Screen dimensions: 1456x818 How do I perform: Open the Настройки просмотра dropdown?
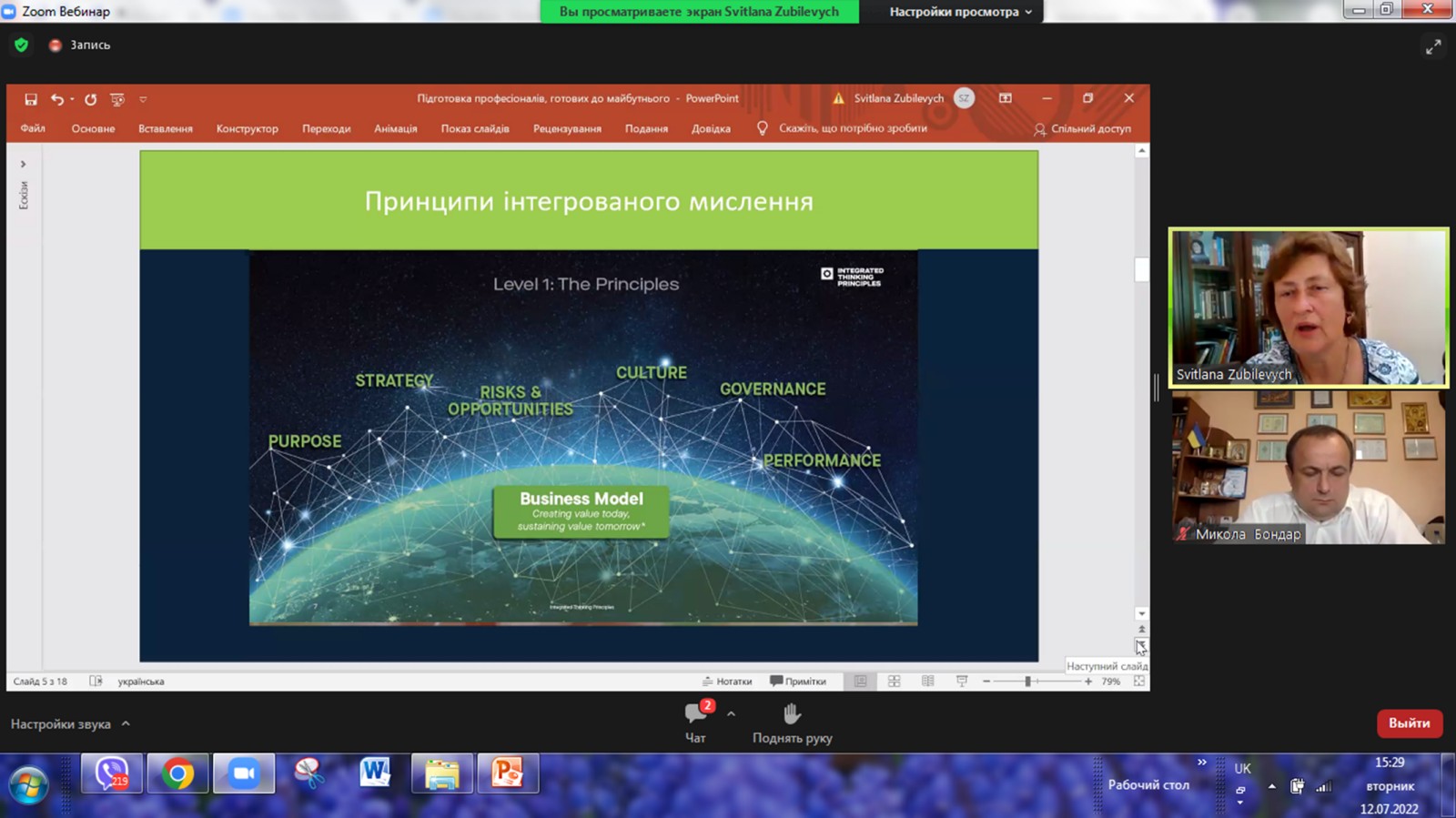coord(960,12)
